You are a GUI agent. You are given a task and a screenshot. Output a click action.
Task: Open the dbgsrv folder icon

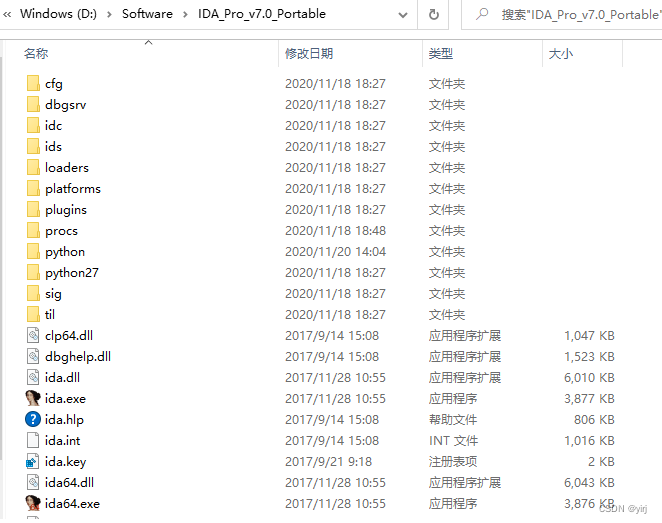click(x=33, y=104)
